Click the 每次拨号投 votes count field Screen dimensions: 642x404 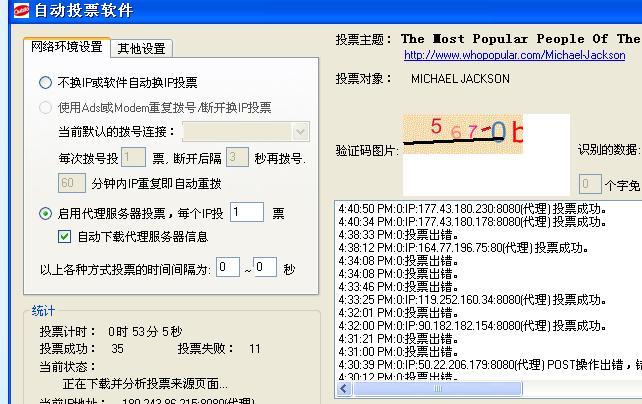click(134, 158)
